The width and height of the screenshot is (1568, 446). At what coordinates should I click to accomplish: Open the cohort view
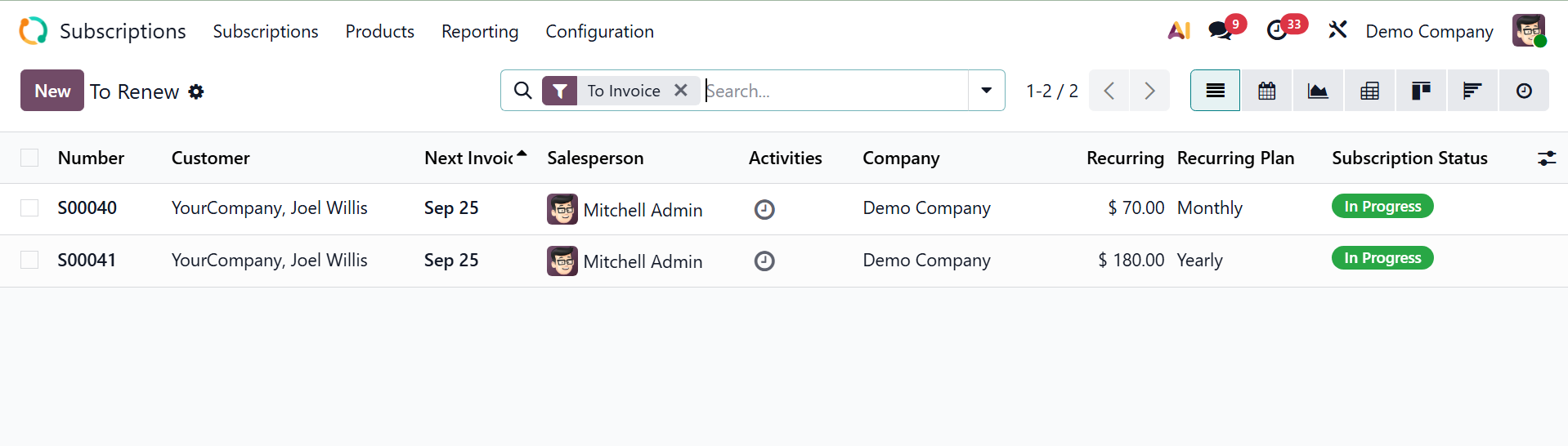click(1472, 91)
